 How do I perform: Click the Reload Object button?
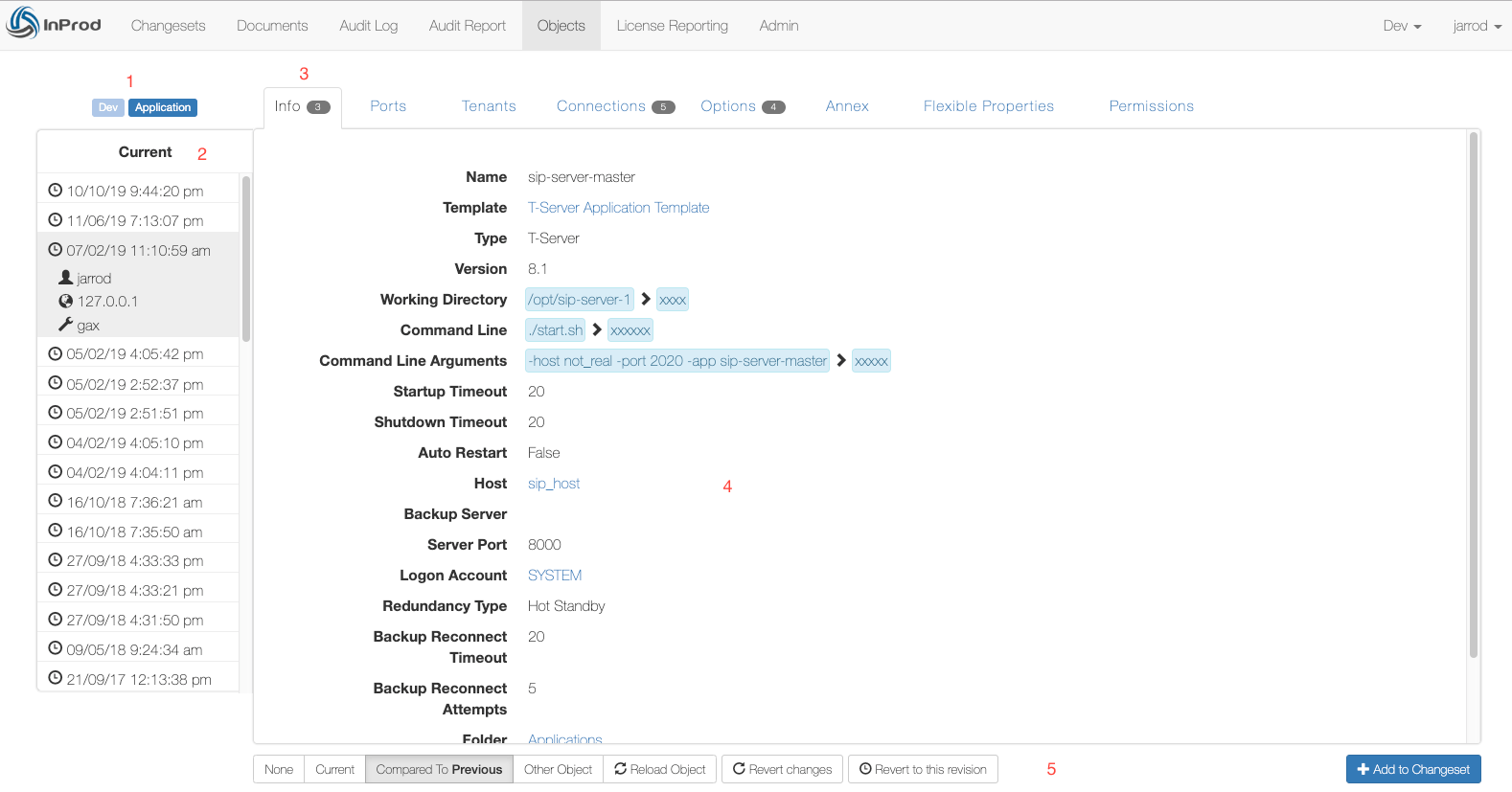(x=660, y=769)
